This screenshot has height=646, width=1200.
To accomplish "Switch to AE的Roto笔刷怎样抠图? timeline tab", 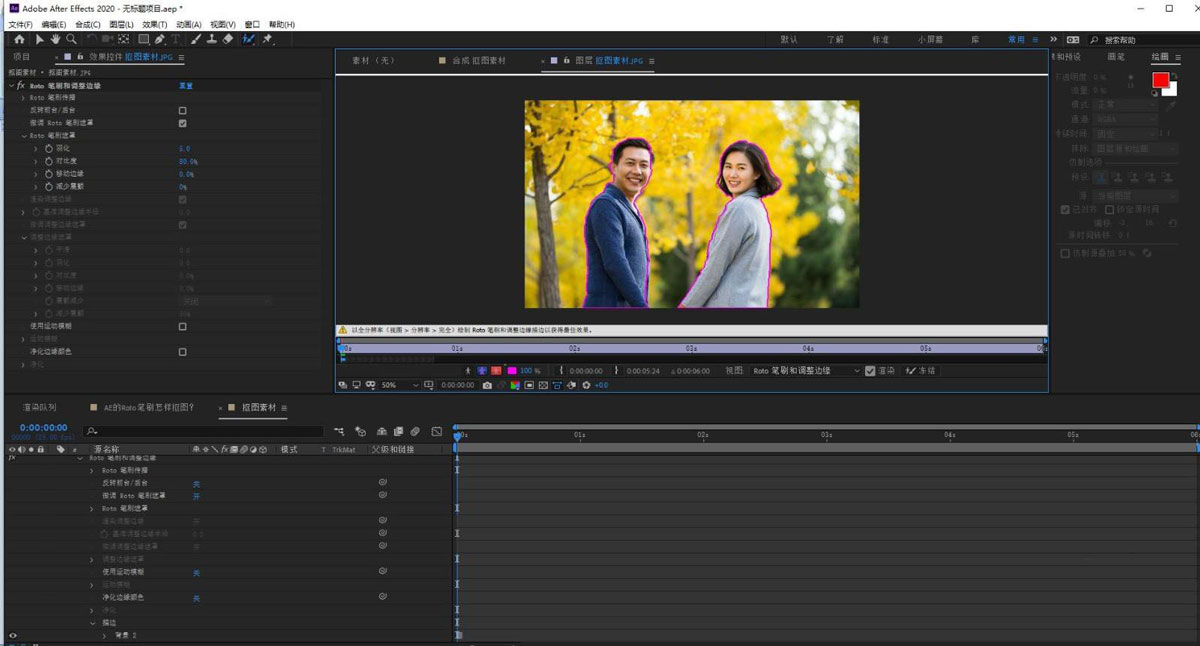I will coord(147,408).
